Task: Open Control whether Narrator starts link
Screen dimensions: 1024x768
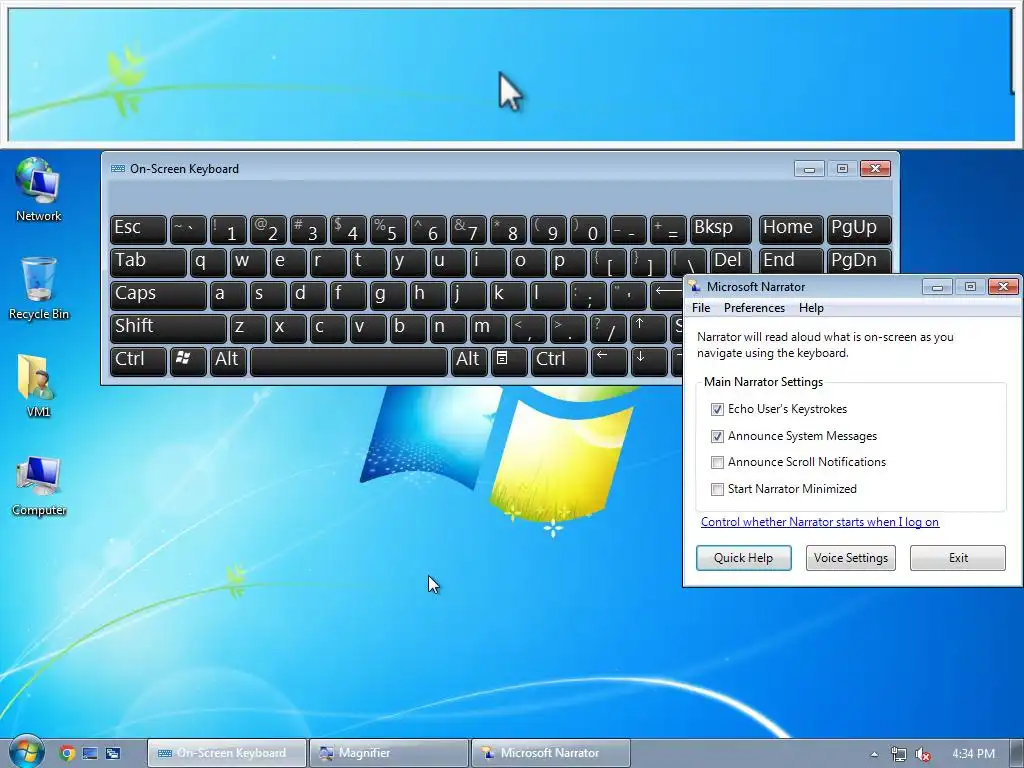Action: pos(820,522)
